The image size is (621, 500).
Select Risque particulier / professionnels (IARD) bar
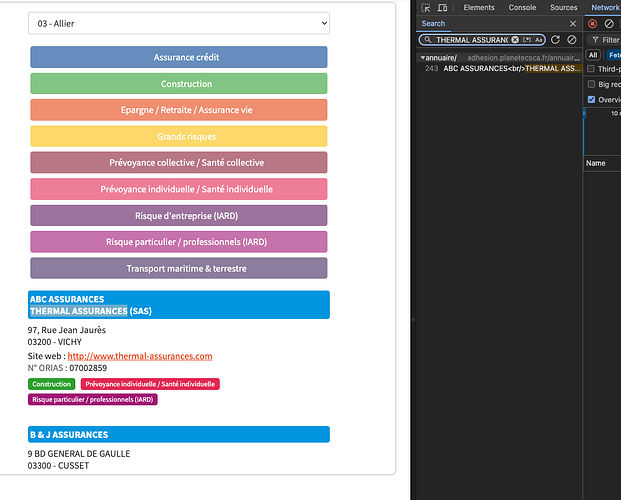click(x=179, y=242)
